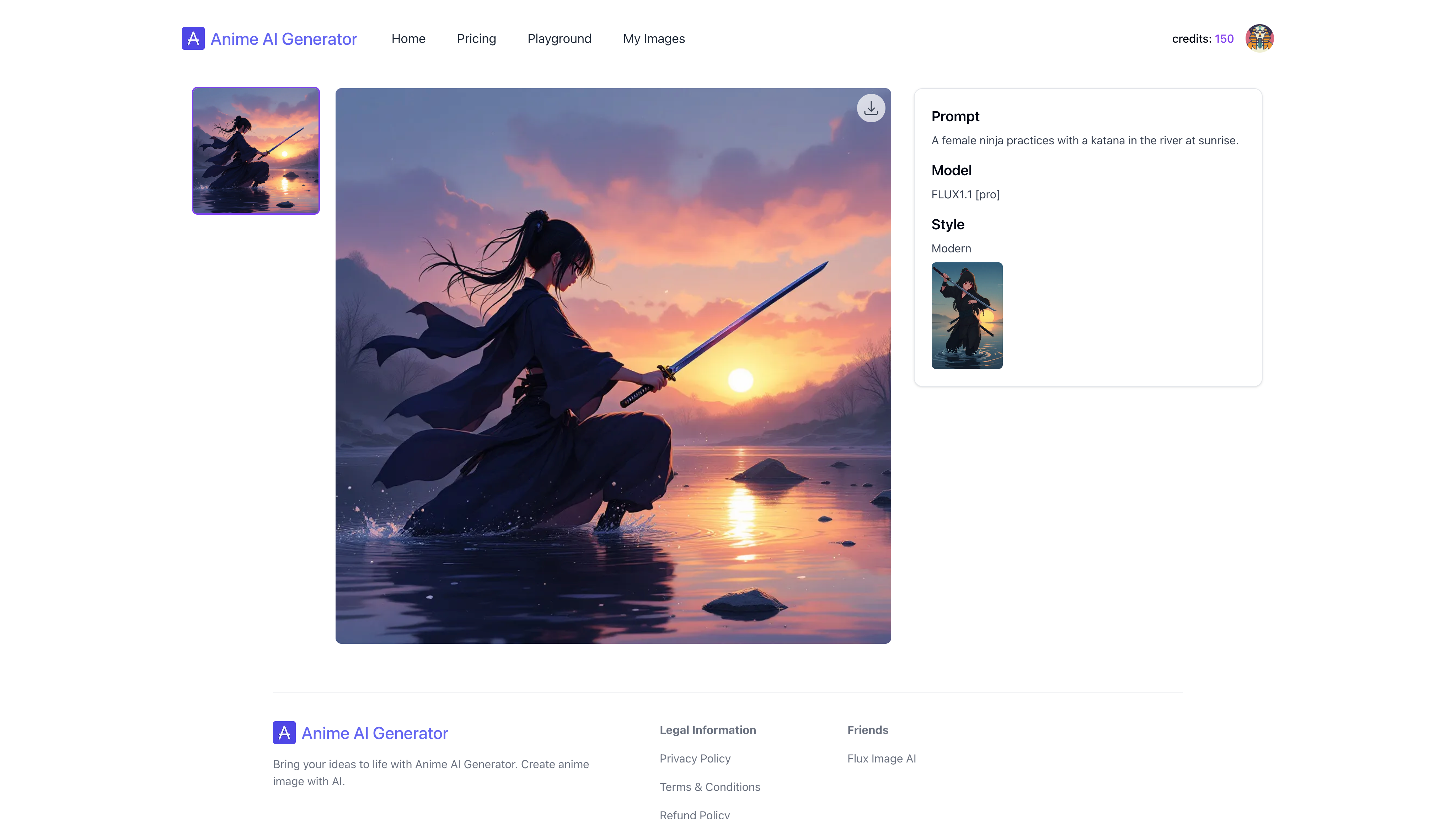Click the footer Anime AI Generator logo icon

click(x=284, y=733)
